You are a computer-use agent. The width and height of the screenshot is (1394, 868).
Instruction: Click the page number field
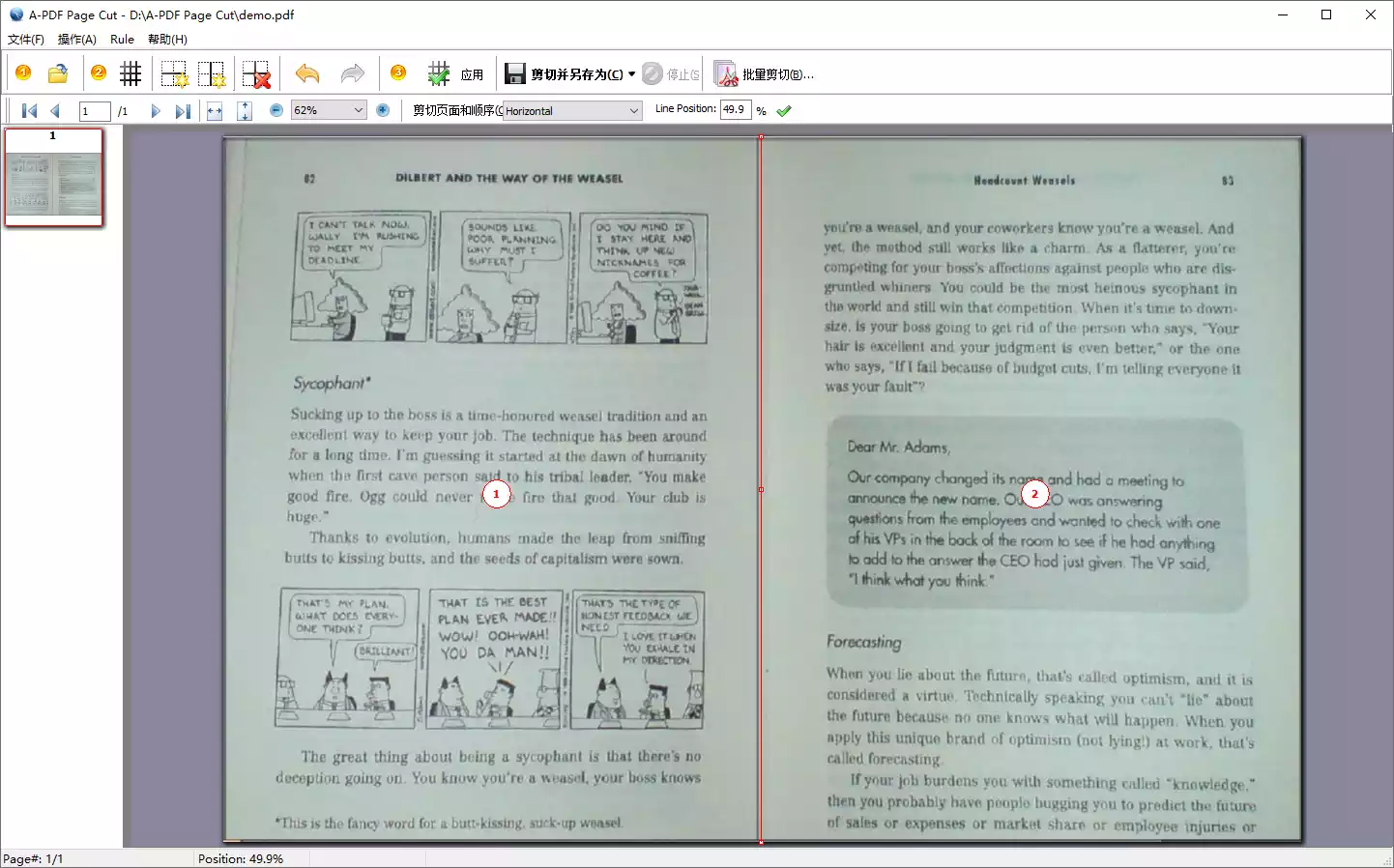pyautogui.click(x=94, y=110)
